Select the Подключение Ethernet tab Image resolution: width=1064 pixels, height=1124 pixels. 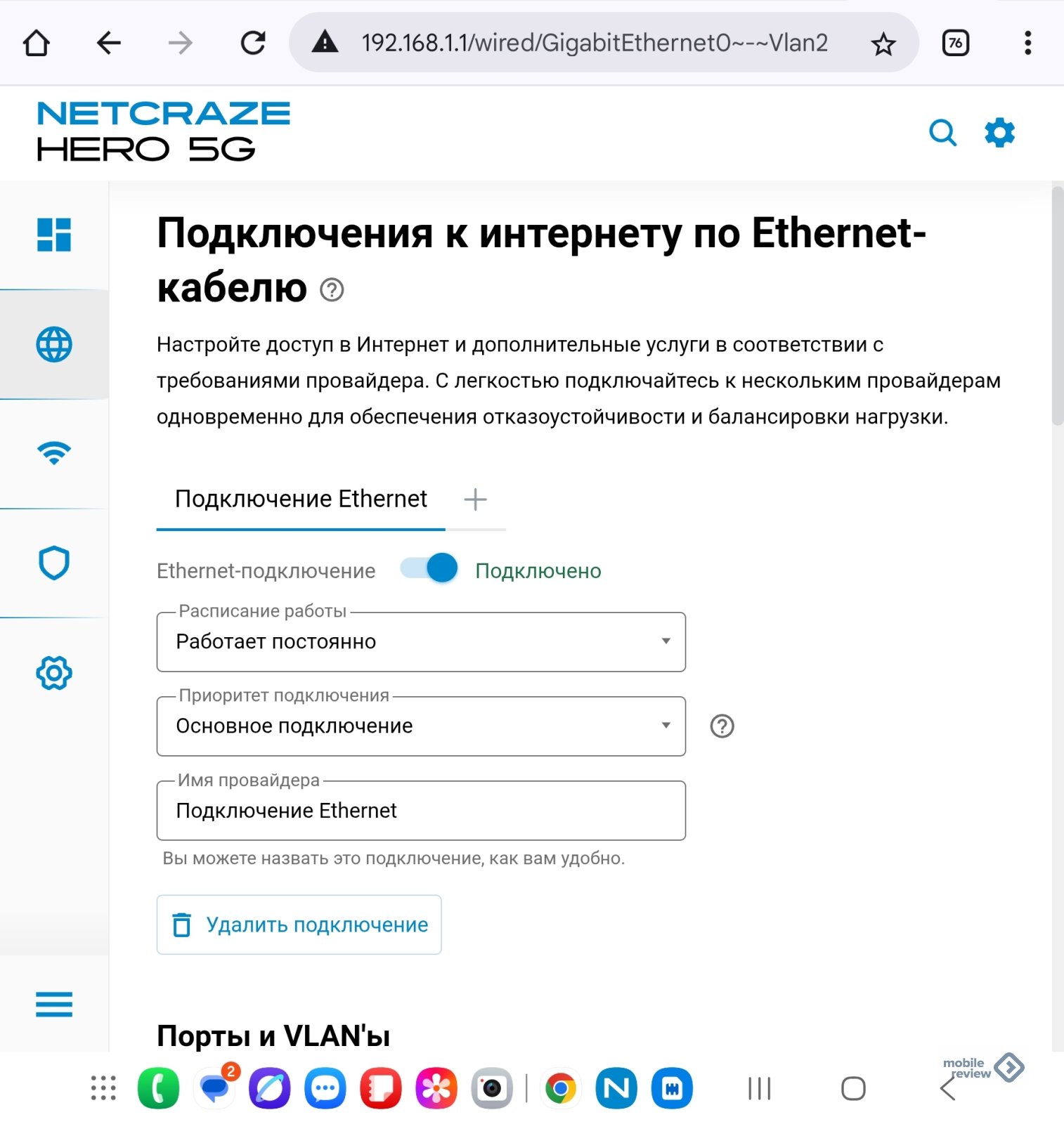coord(301,499)
